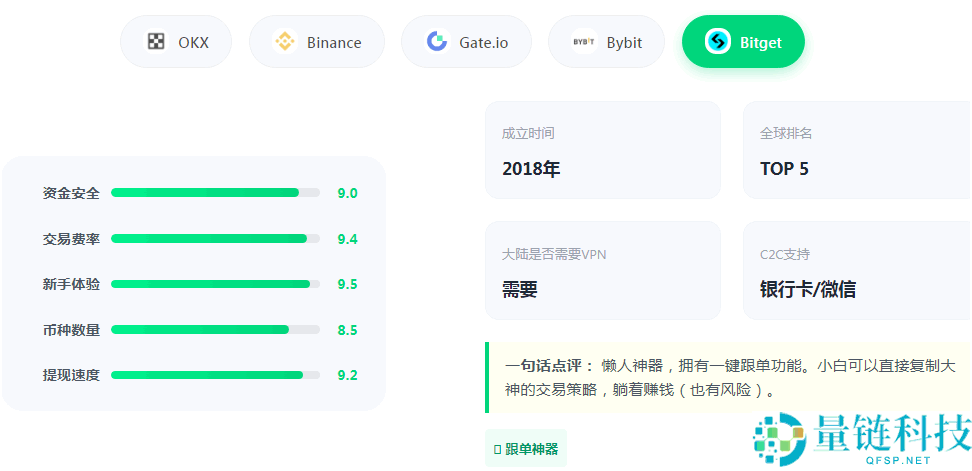972x471 pixels.
Task: Click the 大陆是否需要VPN heading
Action: pyautogui.click(x=554, y=254)
